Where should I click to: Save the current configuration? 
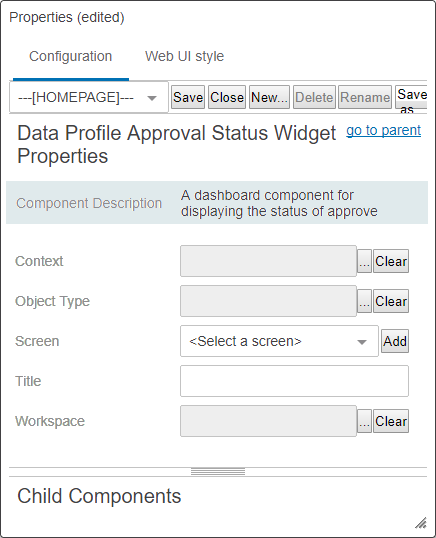[x=188, y=97]
